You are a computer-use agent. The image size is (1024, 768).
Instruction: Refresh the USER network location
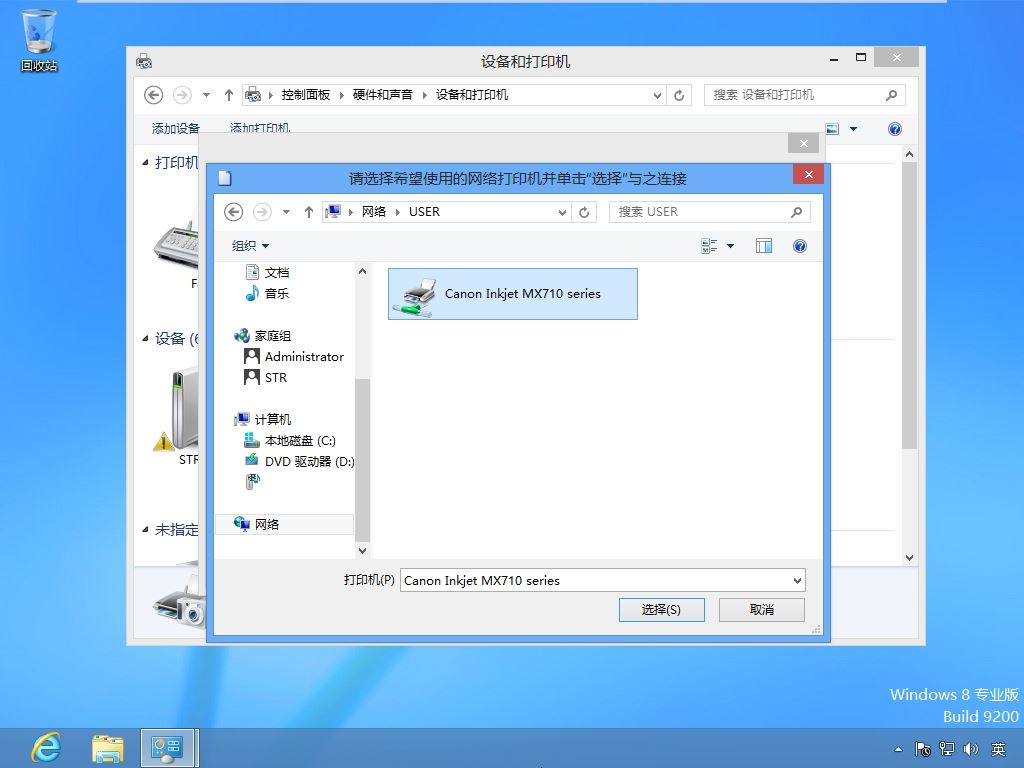click(584, 212)
